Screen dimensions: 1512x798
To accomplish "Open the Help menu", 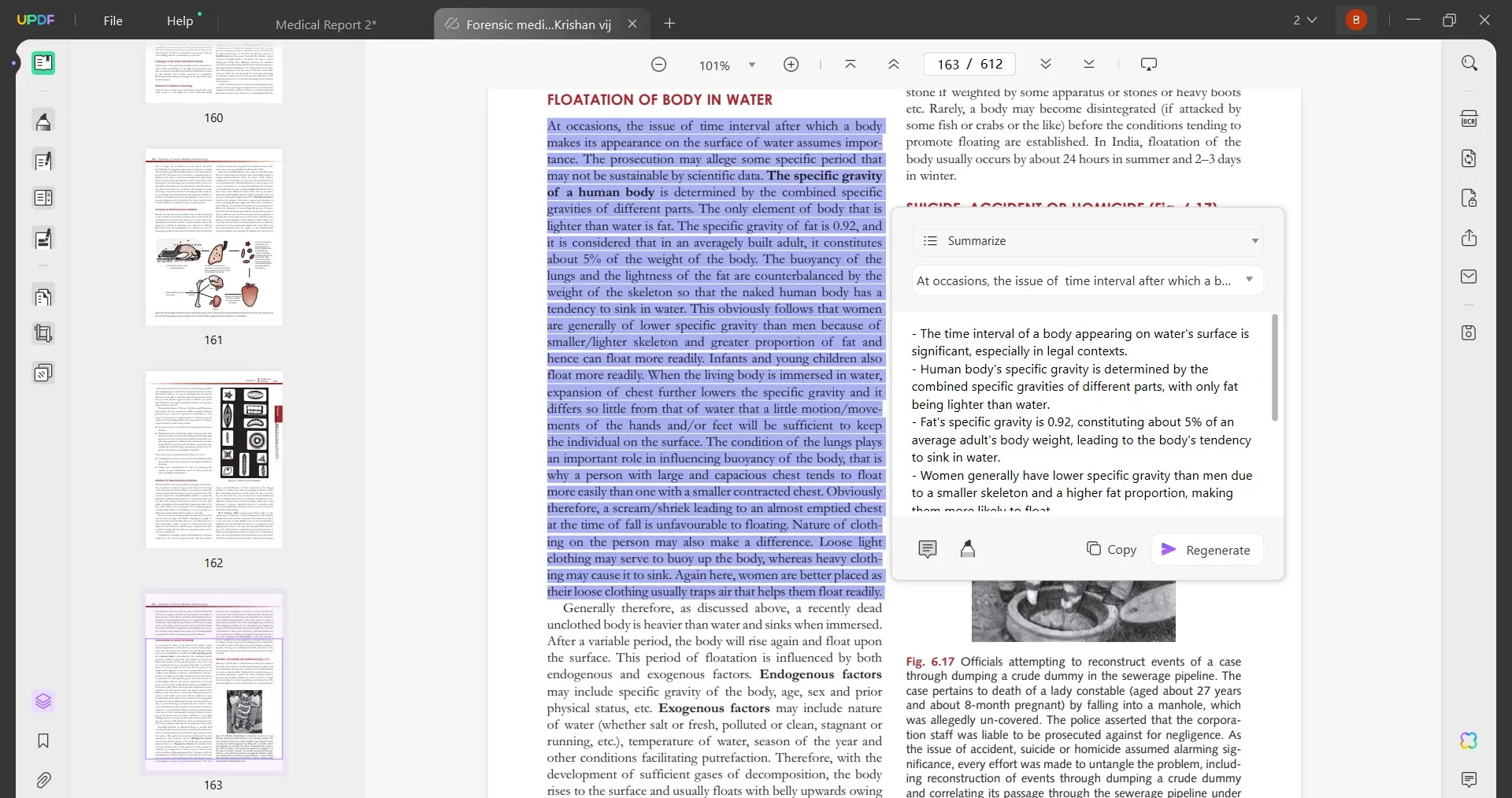I will [x=180, y=21].
